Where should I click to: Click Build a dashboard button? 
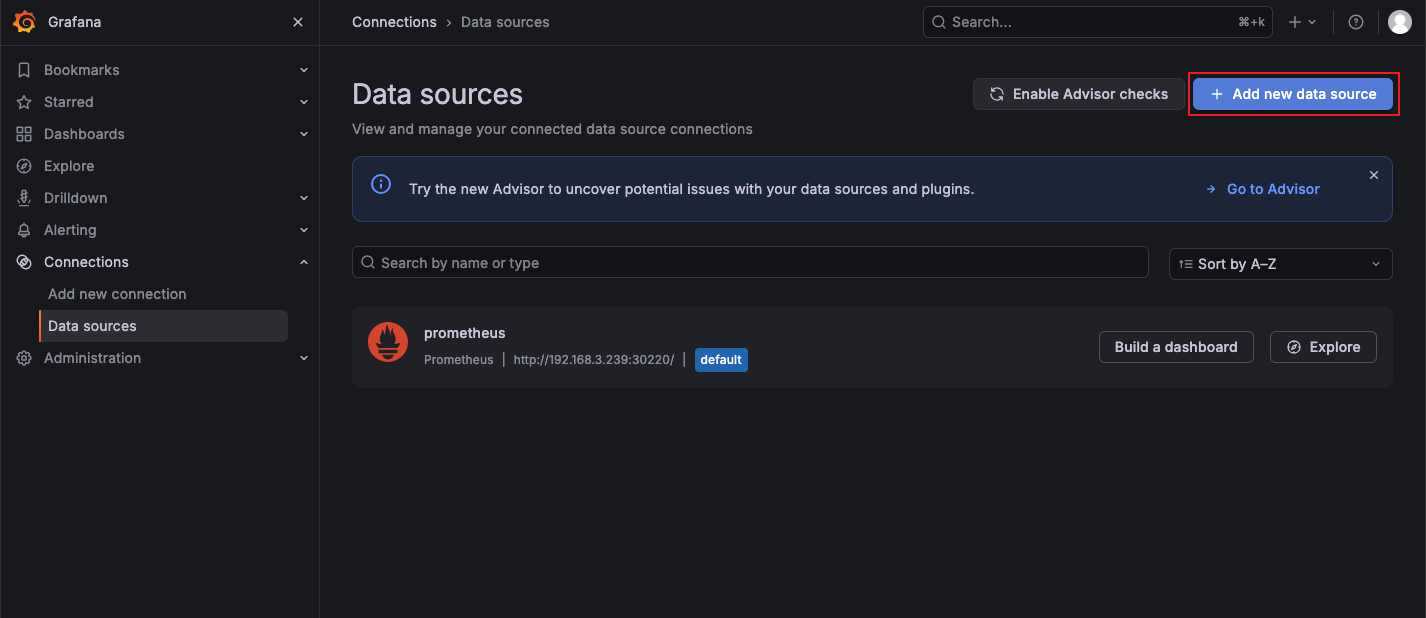point(1176,347)
